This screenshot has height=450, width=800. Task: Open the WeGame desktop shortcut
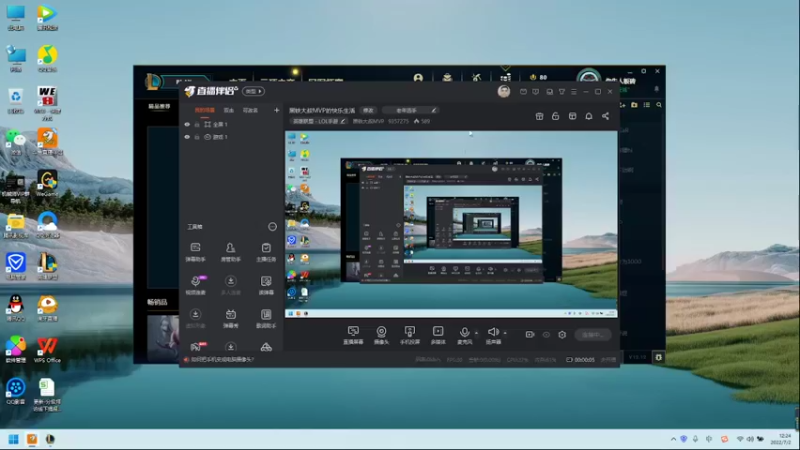tap(47, 184)
